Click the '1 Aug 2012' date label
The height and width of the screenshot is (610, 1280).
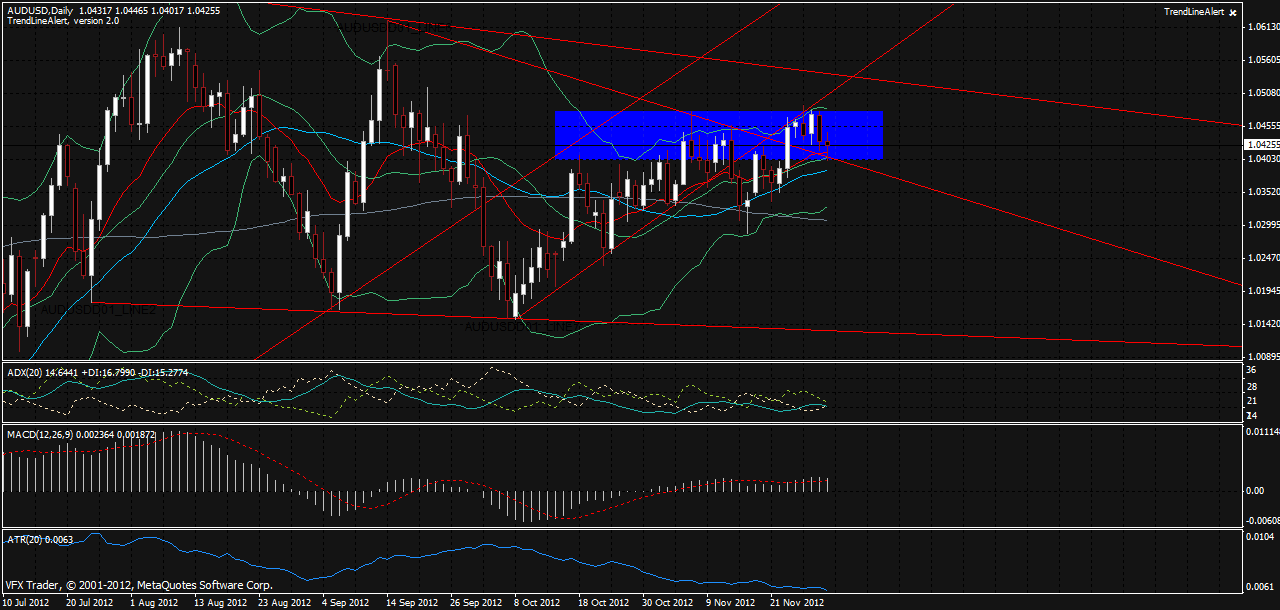(x=155, y=603)
